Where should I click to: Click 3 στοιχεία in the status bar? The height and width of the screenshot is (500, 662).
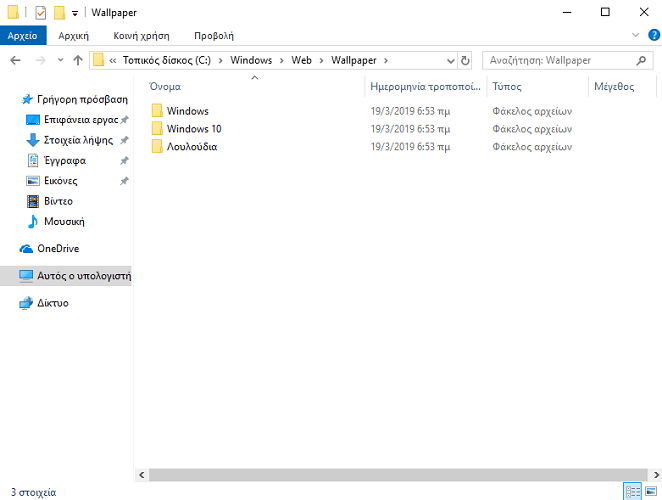33,492
